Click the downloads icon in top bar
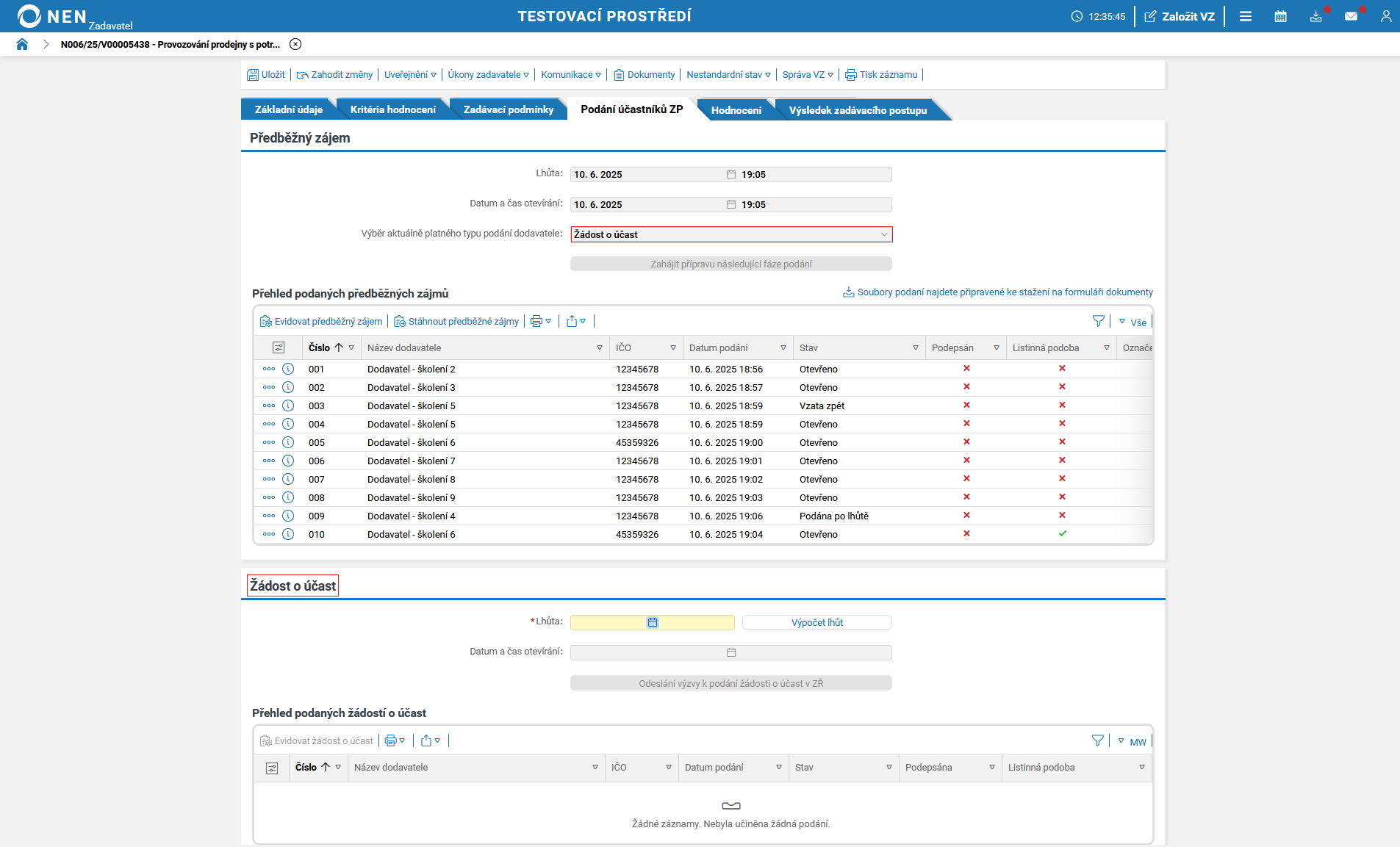This screenshot has width=1400, height=847. (1315, 16)
